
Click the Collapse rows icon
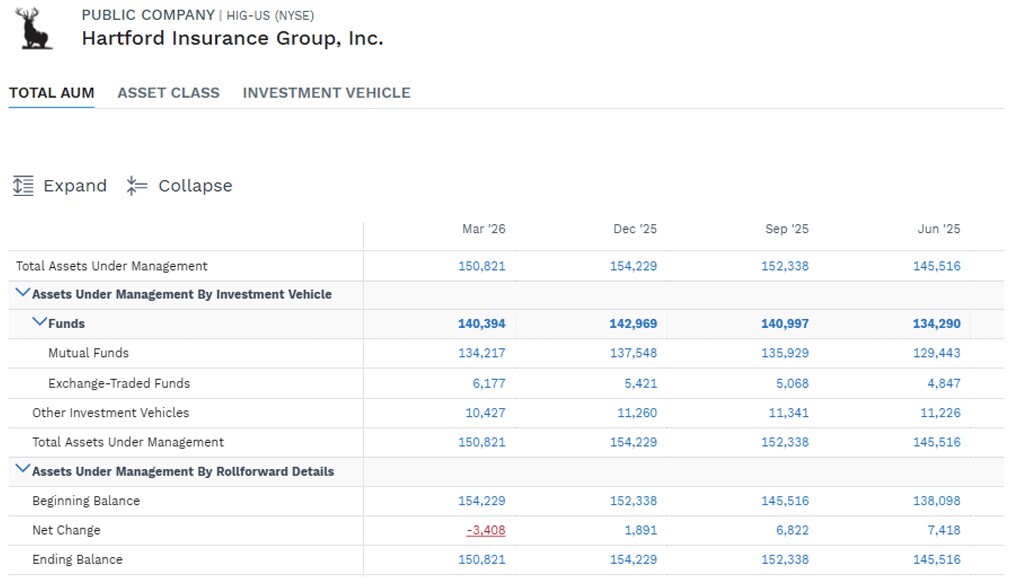point(137,186)
